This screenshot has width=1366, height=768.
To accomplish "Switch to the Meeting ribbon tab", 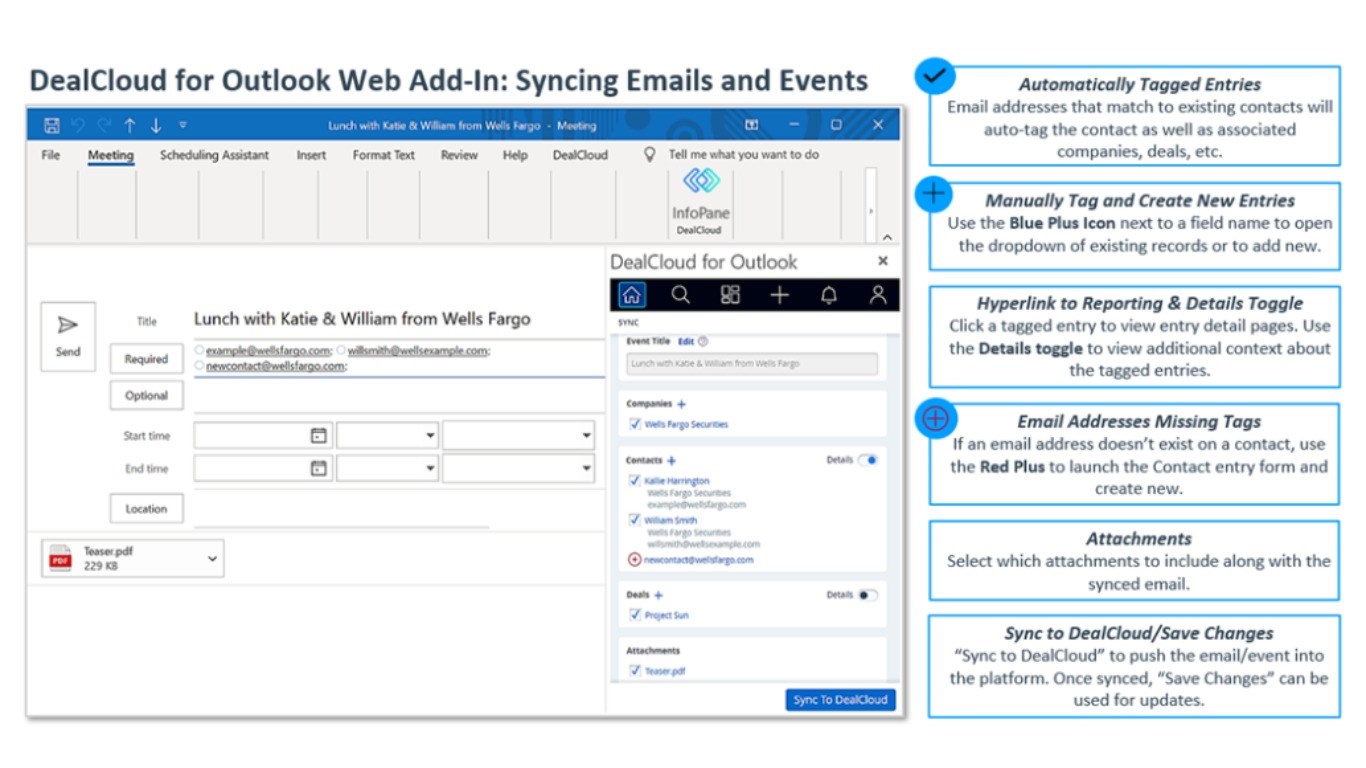I will (110, 155).
